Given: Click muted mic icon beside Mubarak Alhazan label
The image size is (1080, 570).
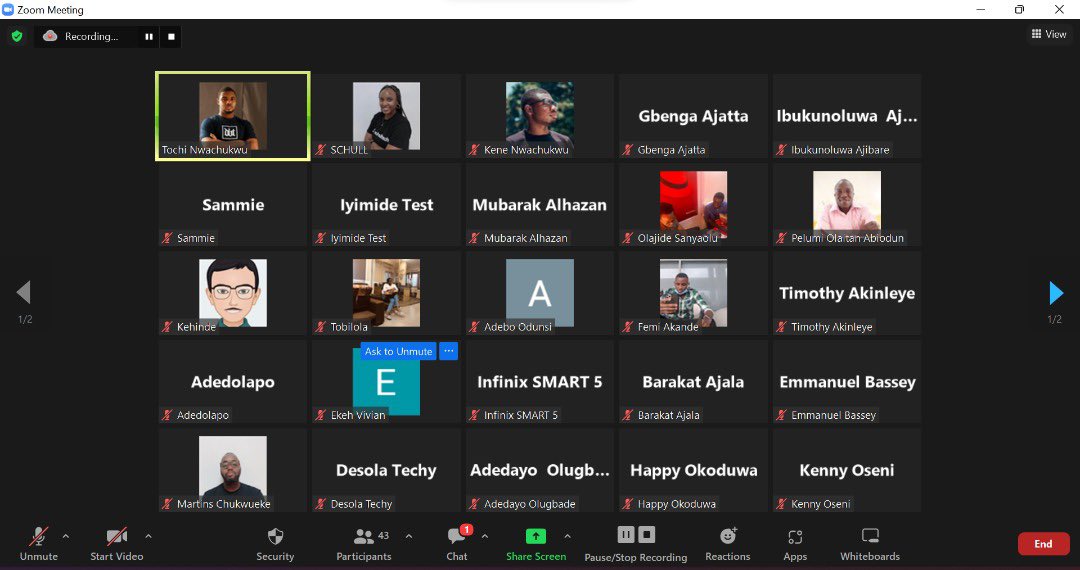Looking at the screenshot, I should coord(474,238).
